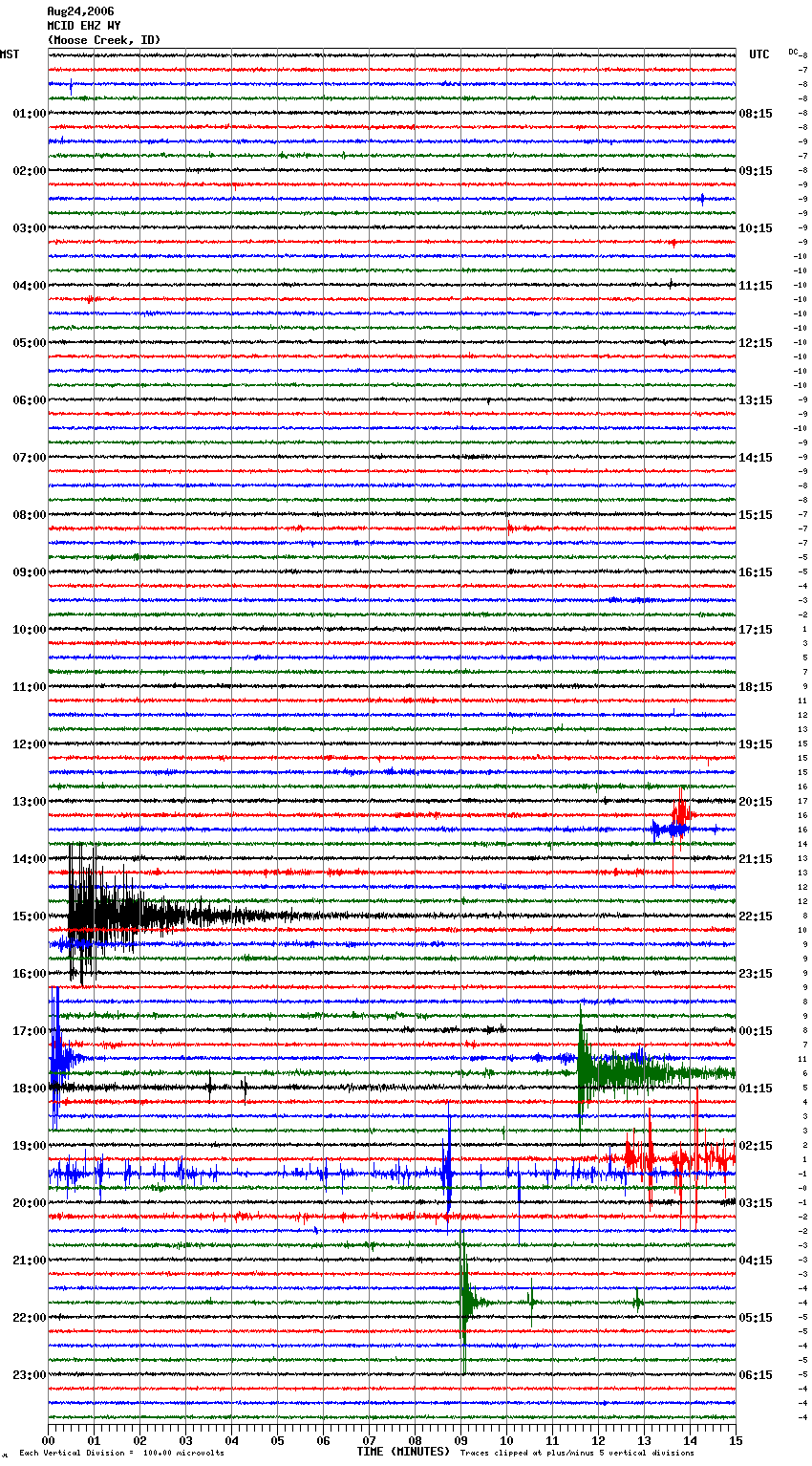The image size is (812, 1466).
Task: Click the 'TIME (MINUTES)' axis title
Action: pyautogui.click(x=403, y=1452)
